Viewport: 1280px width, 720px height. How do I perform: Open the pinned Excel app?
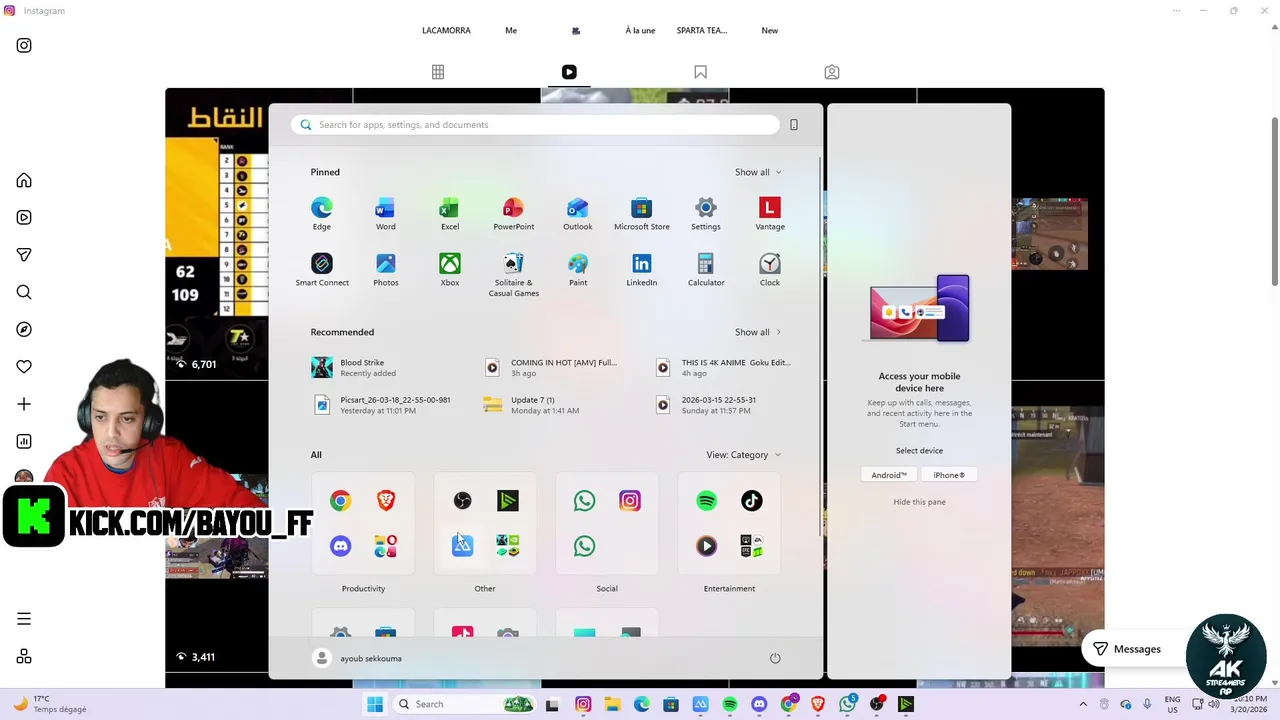450,213
